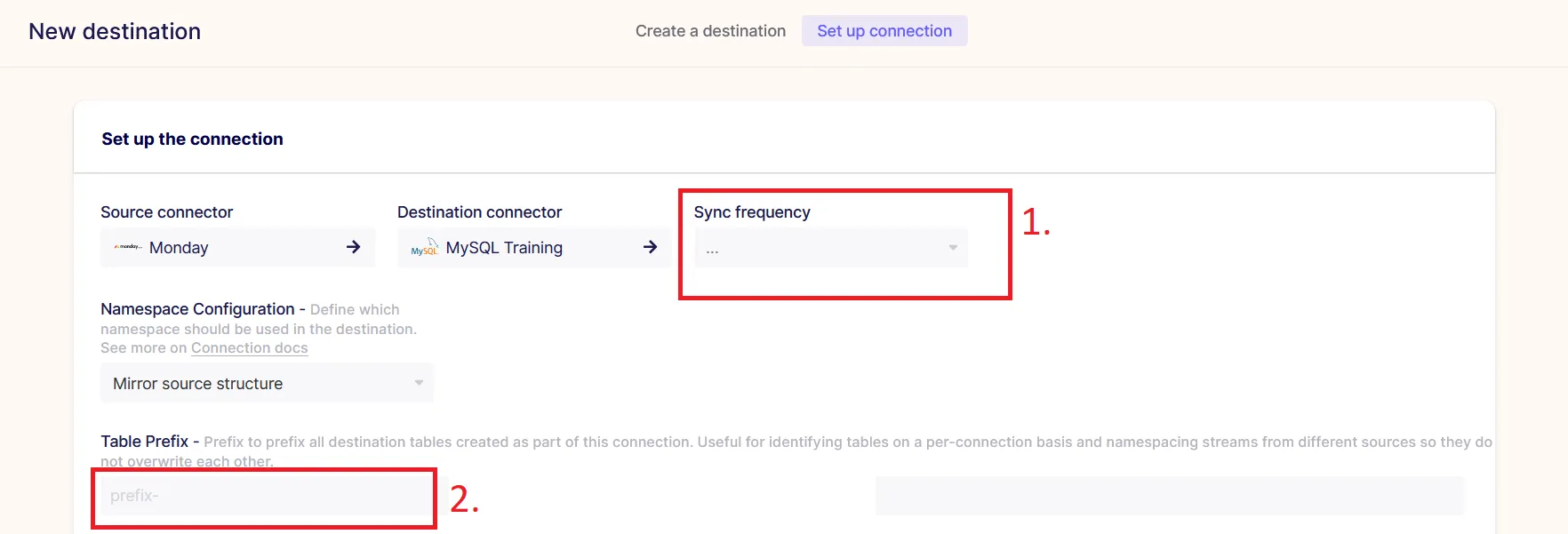1568x534 pixels.
Task: Open the Connection docs link
Action: pos(249,348)
